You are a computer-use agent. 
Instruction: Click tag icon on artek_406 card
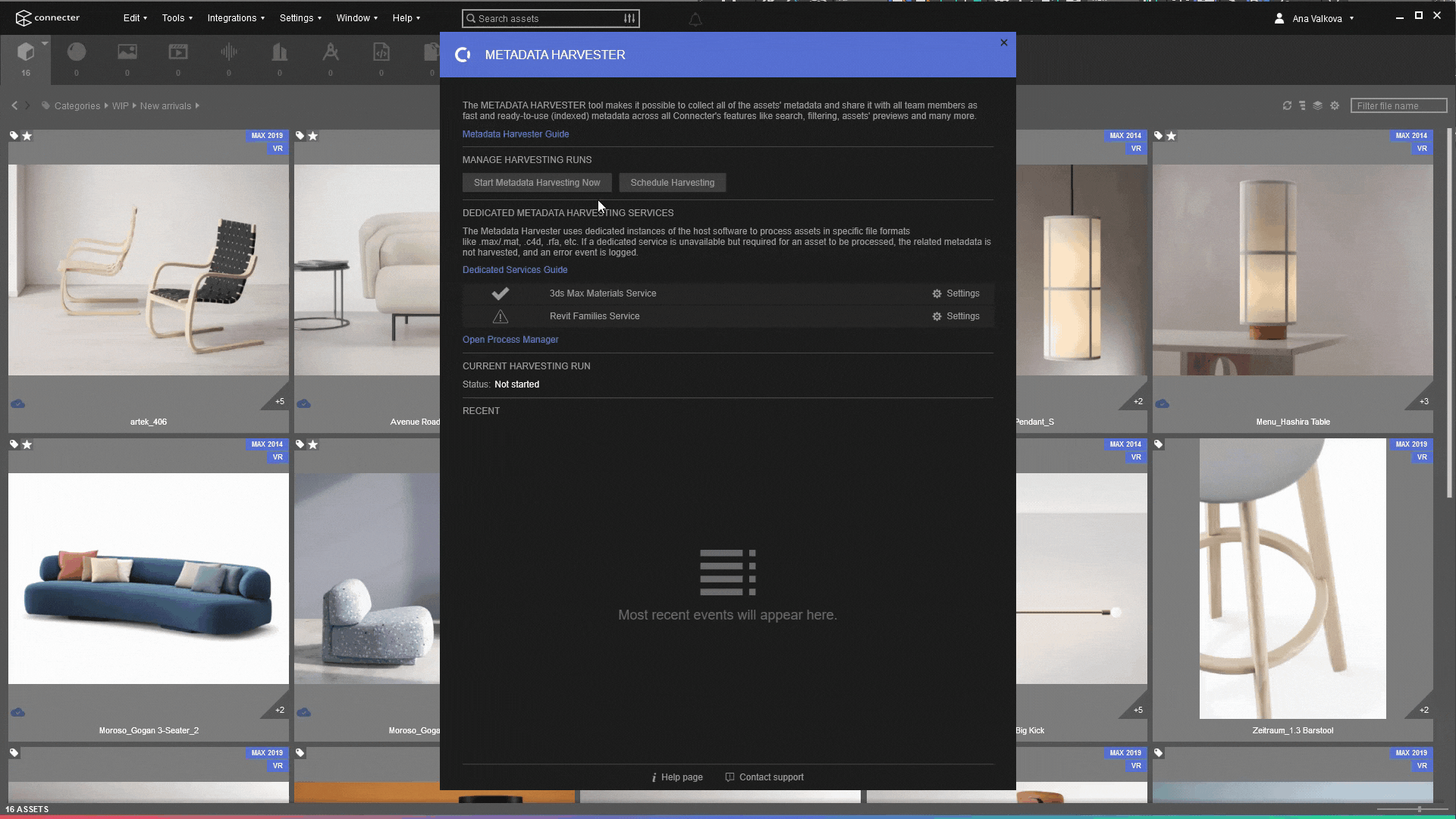pyautogui.click(x=14, y=136)
